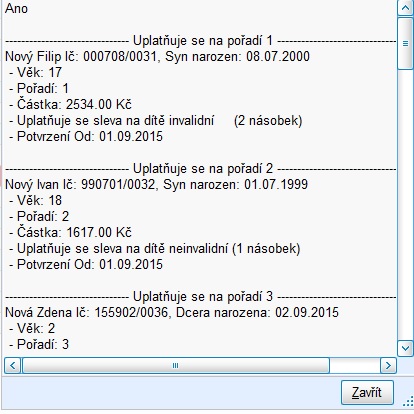Click the Částka 1617.00 Kč line
This screenshot has width=414, height=414.
coord(70,232)
